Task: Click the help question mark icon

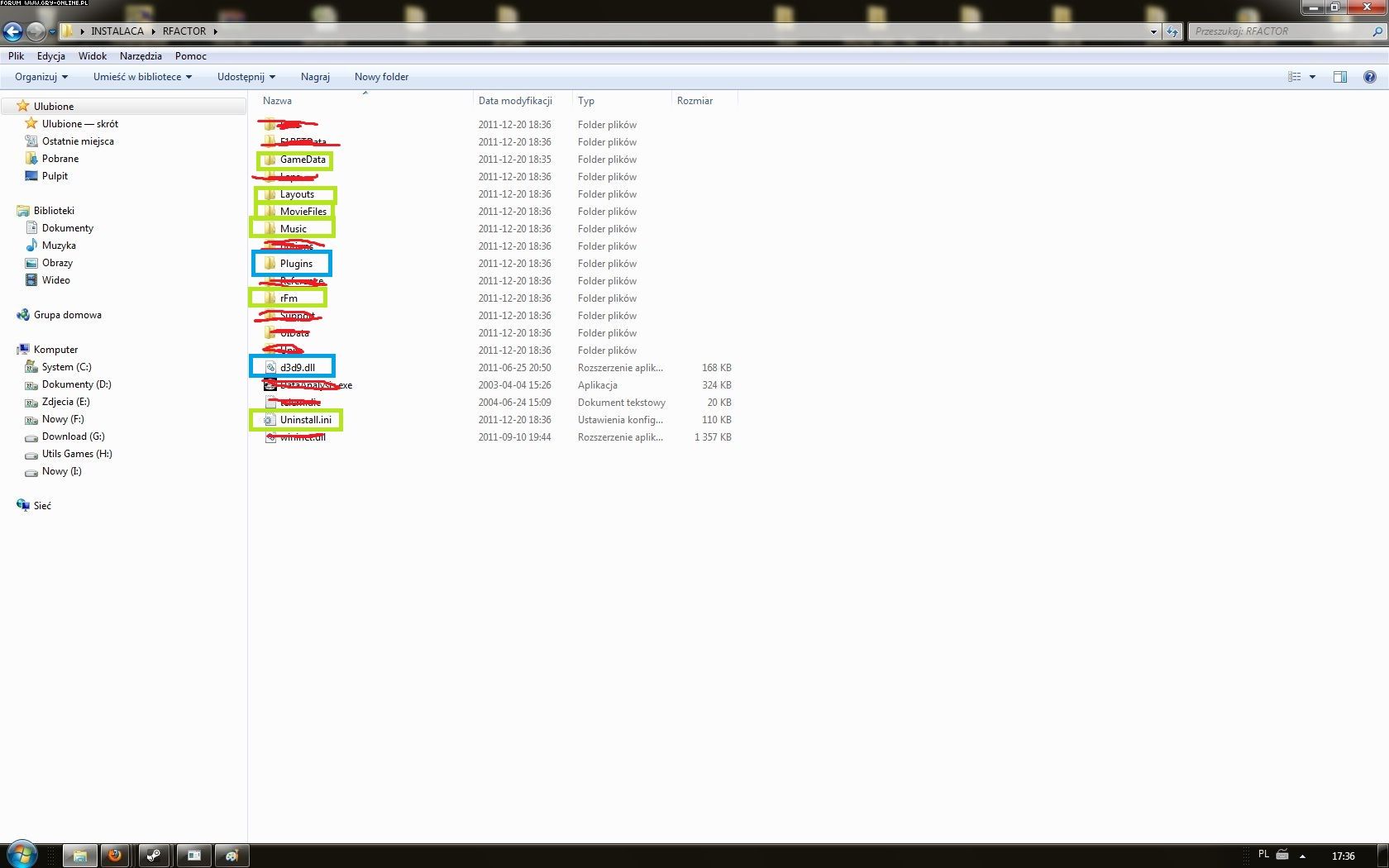Action: click(x=1370, y=77)
